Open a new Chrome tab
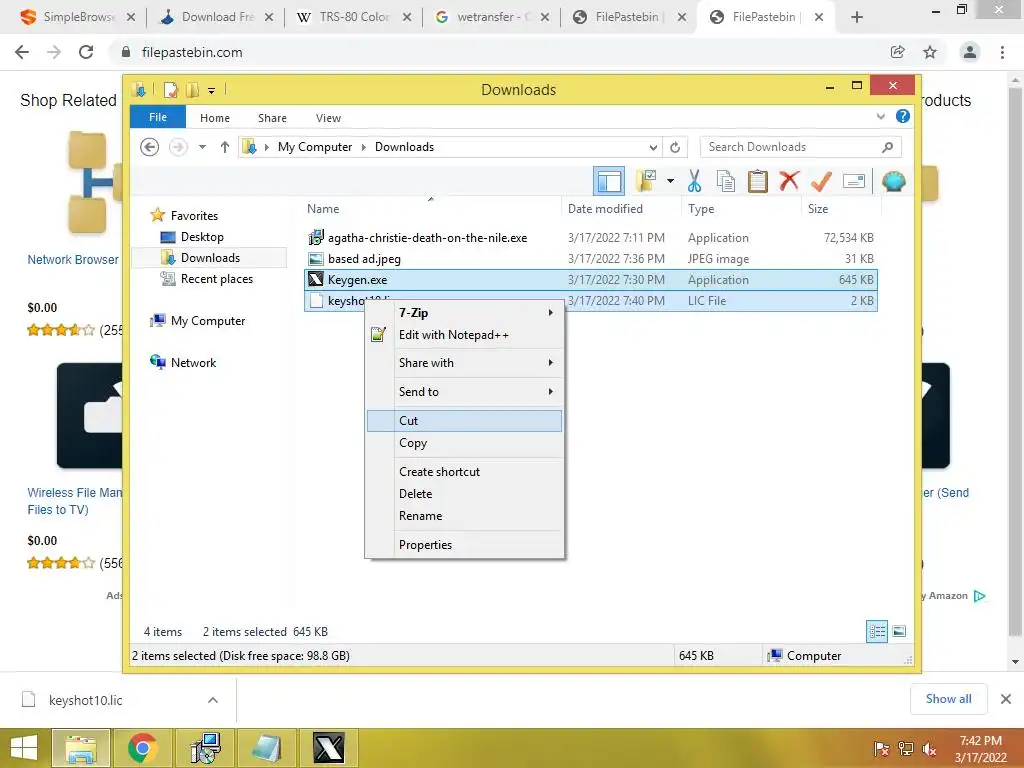 click(x=857, y=17)
